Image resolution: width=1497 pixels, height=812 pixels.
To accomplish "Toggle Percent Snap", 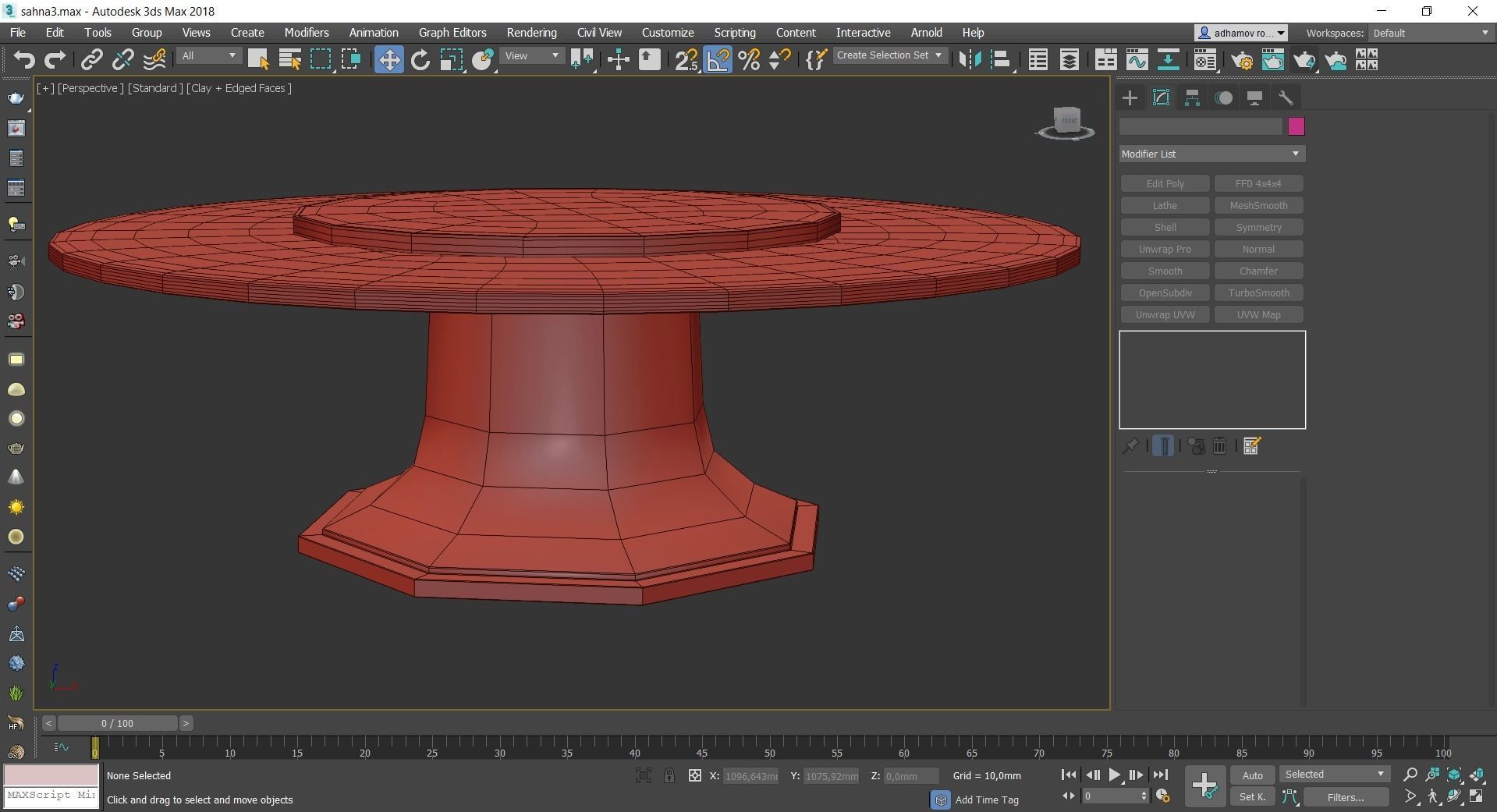I will pos(749,60).
